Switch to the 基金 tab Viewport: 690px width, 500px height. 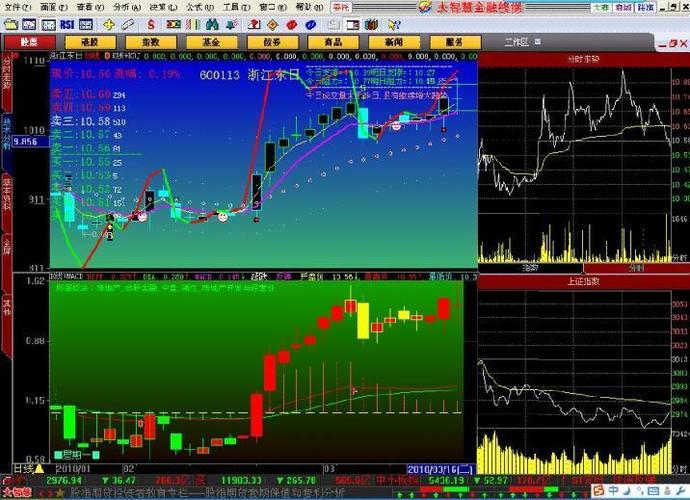[x=212, y=42]
